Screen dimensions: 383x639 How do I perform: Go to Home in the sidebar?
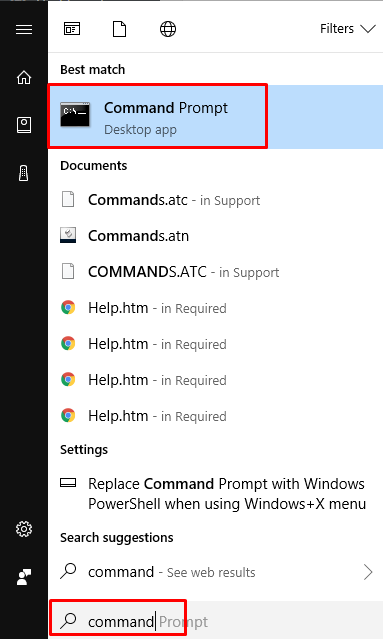(x=24, y=77)
